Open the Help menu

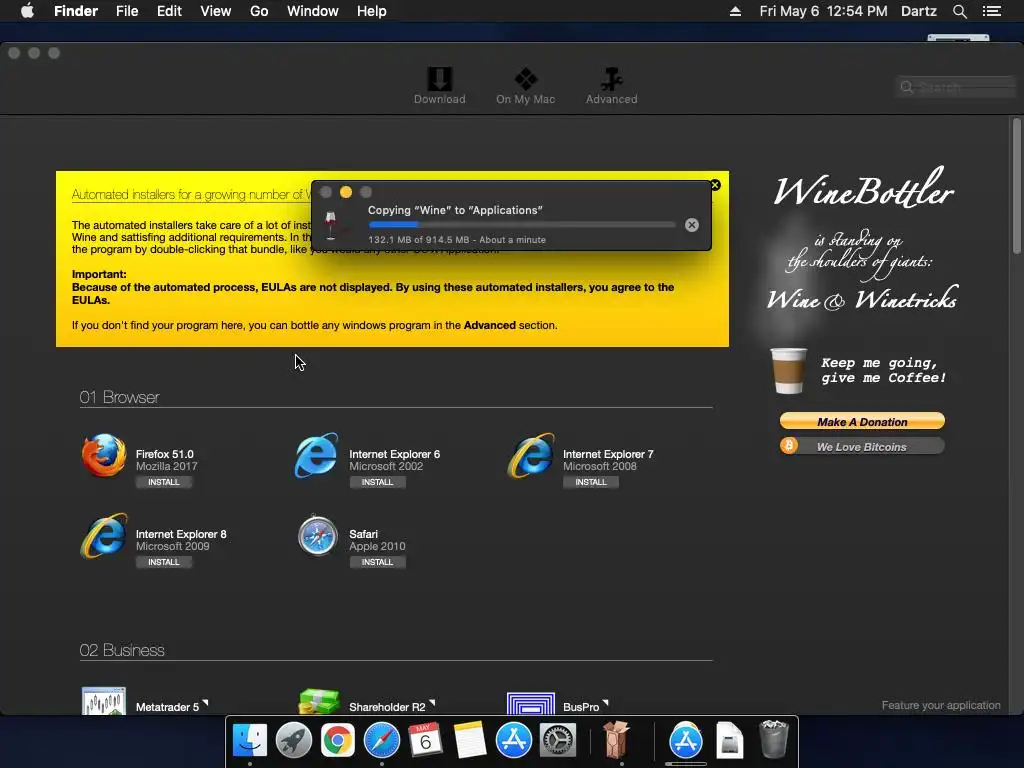point(372,11)
